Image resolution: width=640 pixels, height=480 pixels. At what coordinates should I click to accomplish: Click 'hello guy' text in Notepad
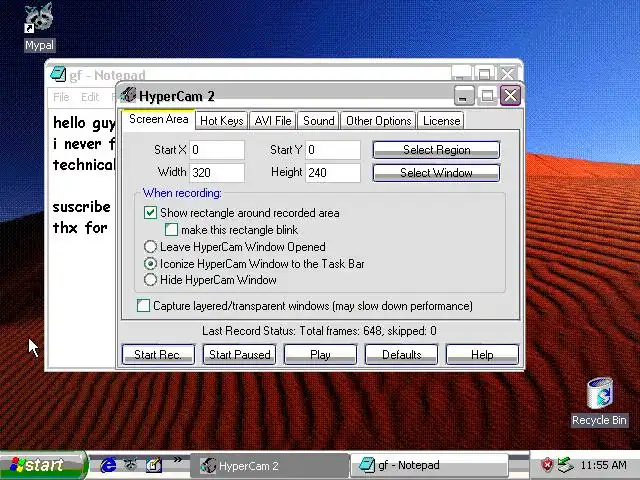[84, 123]
